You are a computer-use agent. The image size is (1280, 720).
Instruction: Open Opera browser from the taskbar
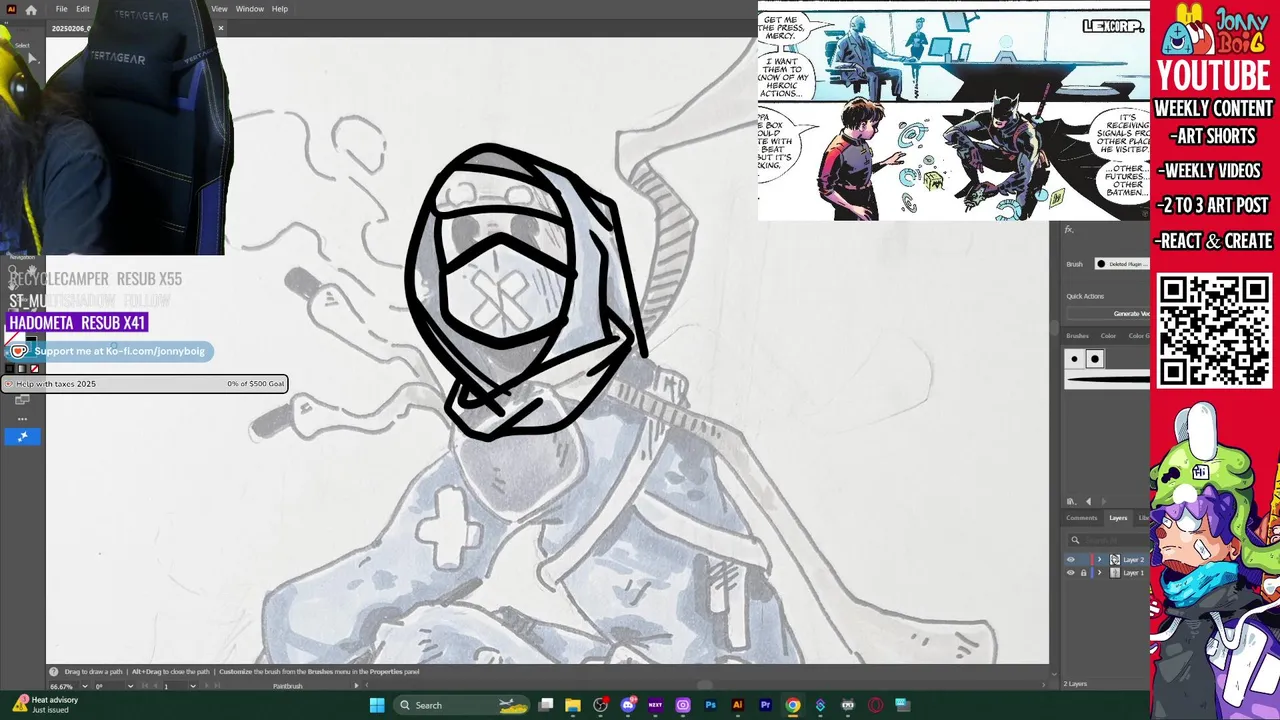[x=875, y=705]
